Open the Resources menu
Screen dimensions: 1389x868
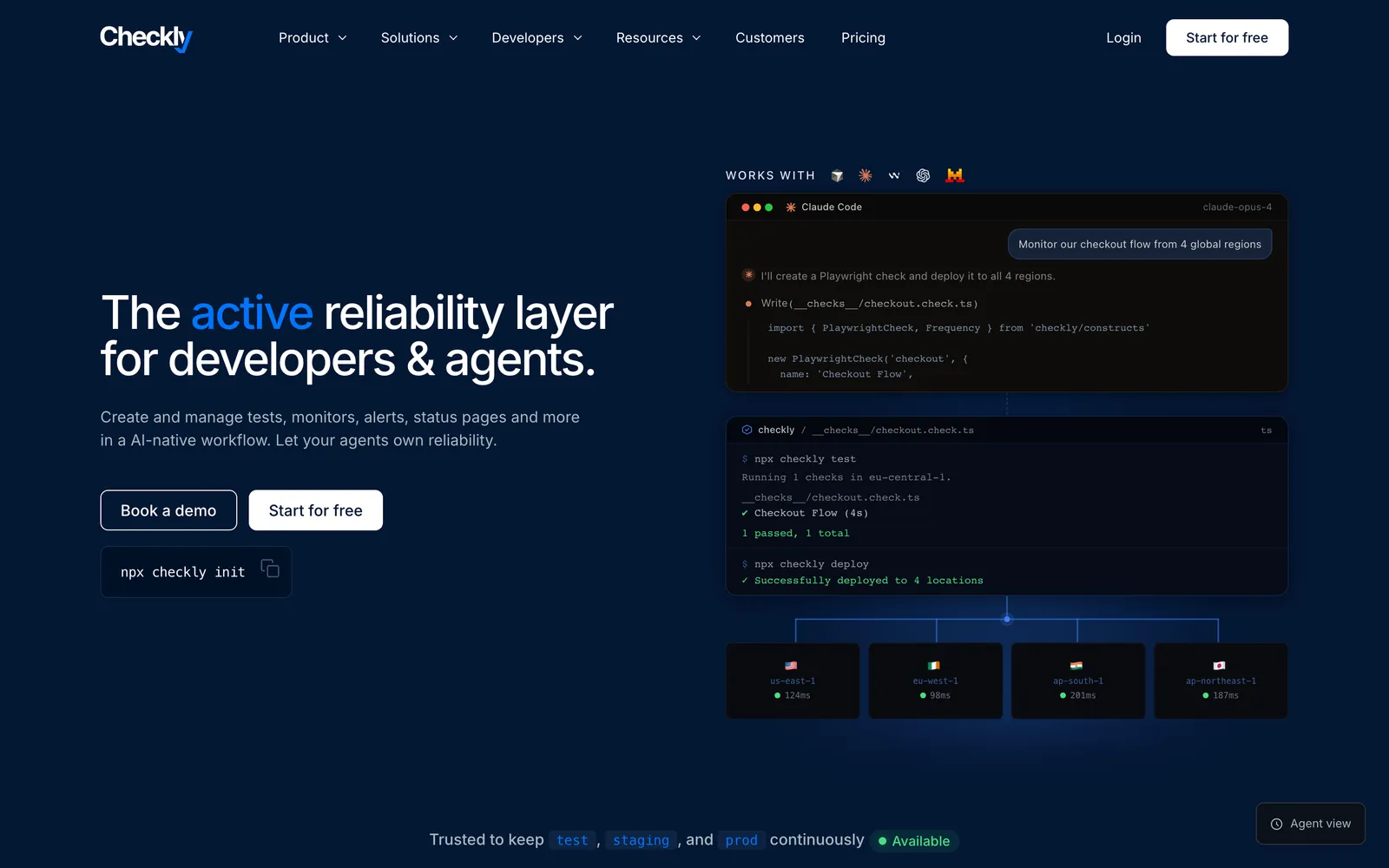click(x=658, y=38)
